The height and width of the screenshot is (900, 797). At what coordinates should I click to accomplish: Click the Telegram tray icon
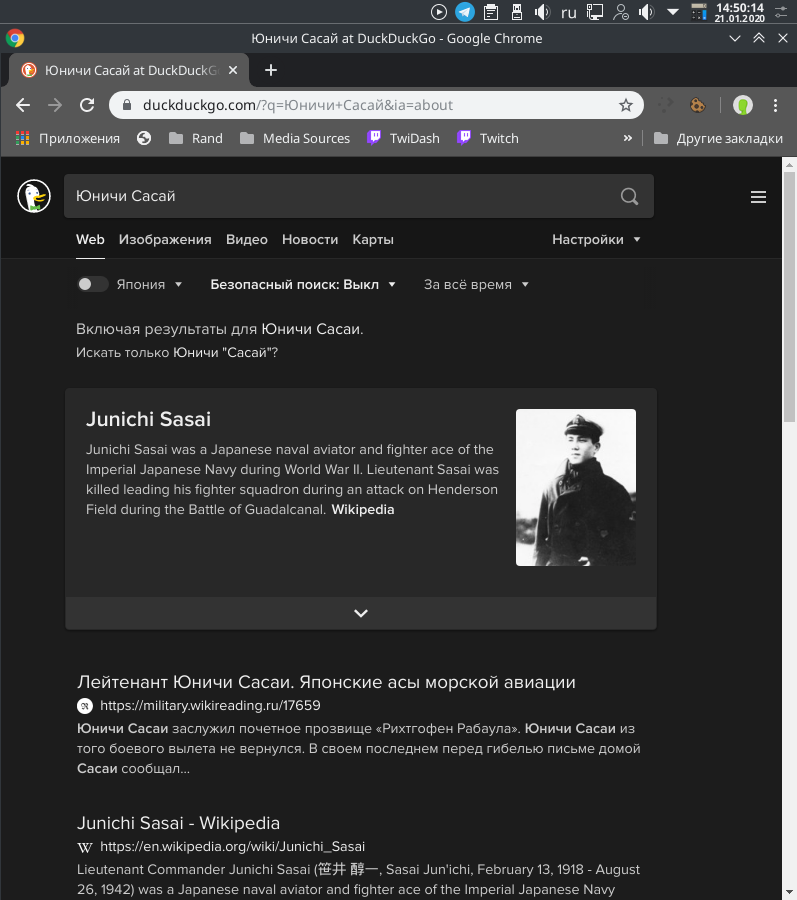point(465,11)
